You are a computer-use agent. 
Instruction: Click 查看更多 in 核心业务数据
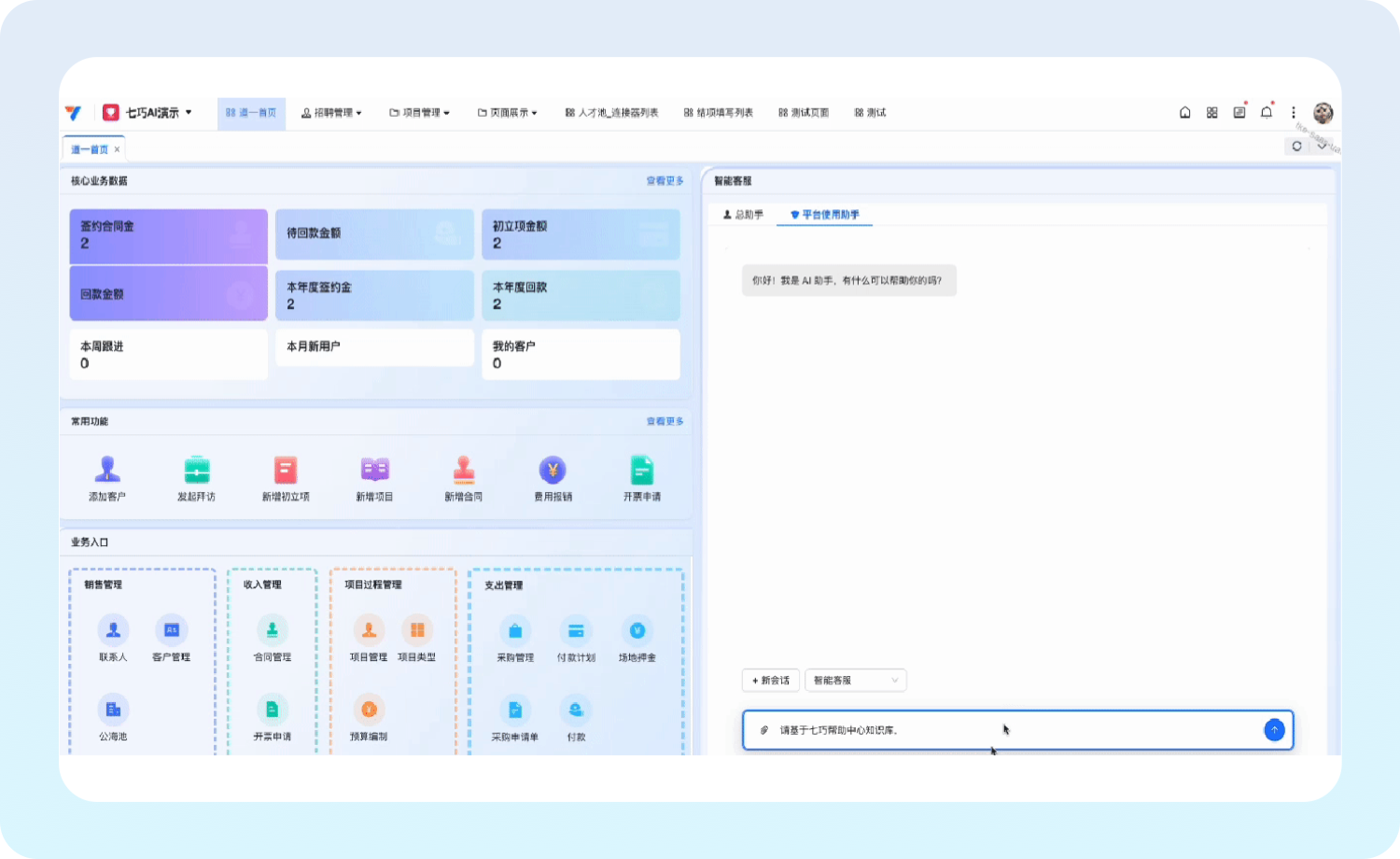tap(665, 181)
